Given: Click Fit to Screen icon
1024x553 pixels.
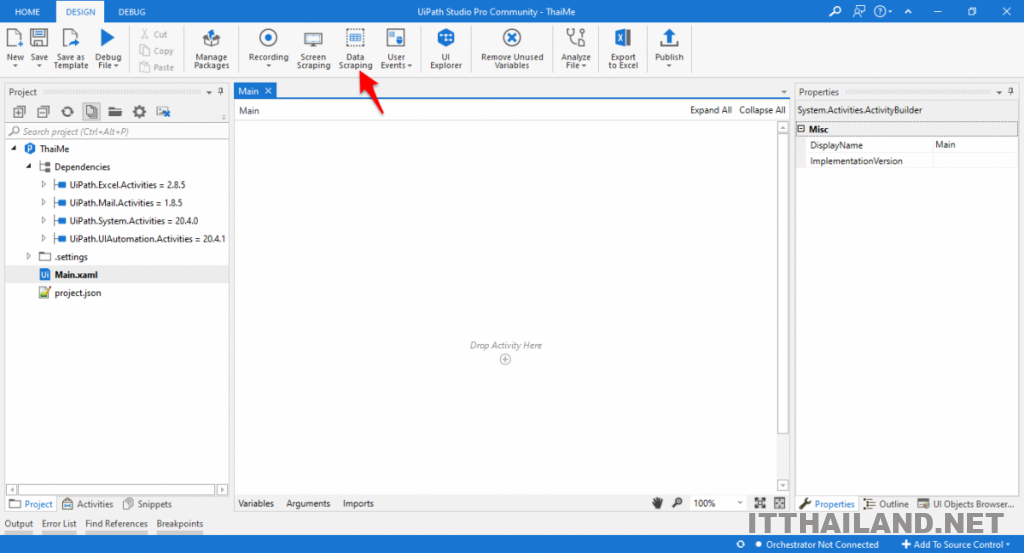Looking at the screenshot, I should (x=760, y=503).
